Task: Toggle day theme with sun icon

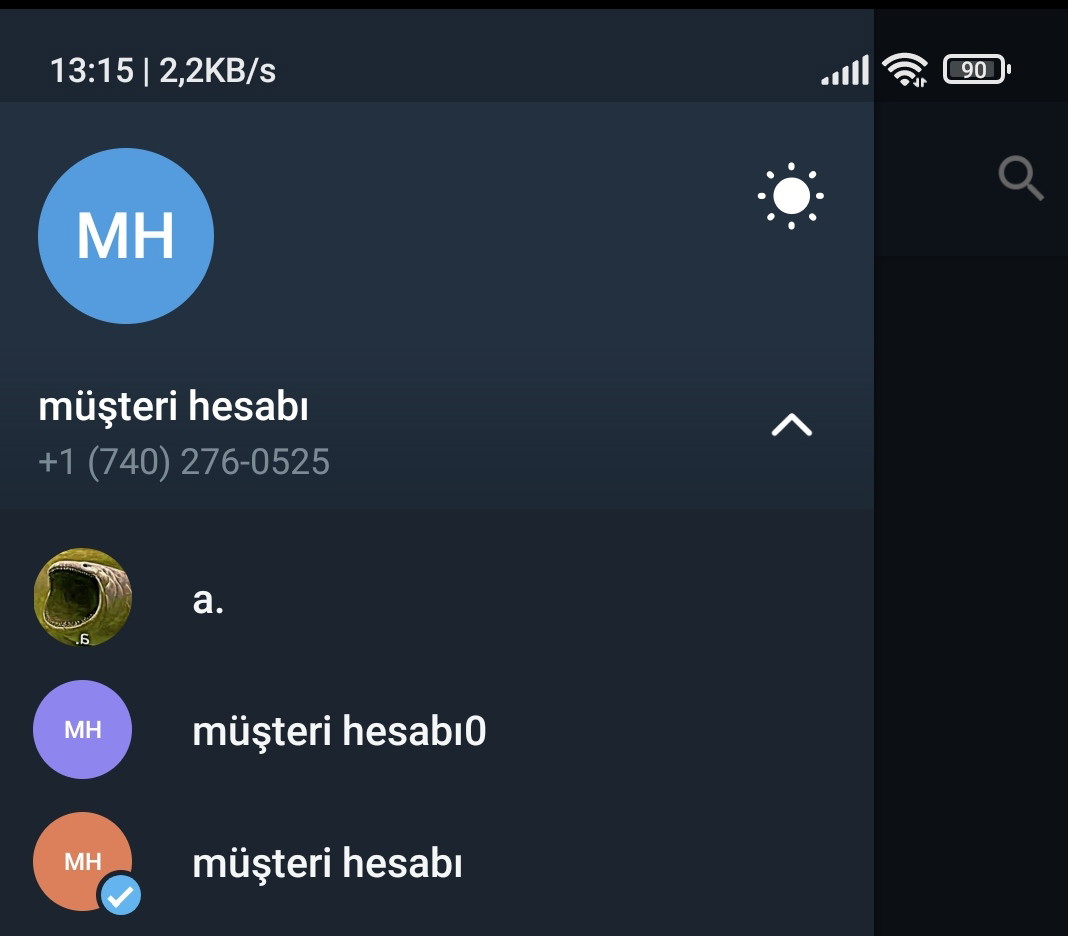Action: point(790,196)
